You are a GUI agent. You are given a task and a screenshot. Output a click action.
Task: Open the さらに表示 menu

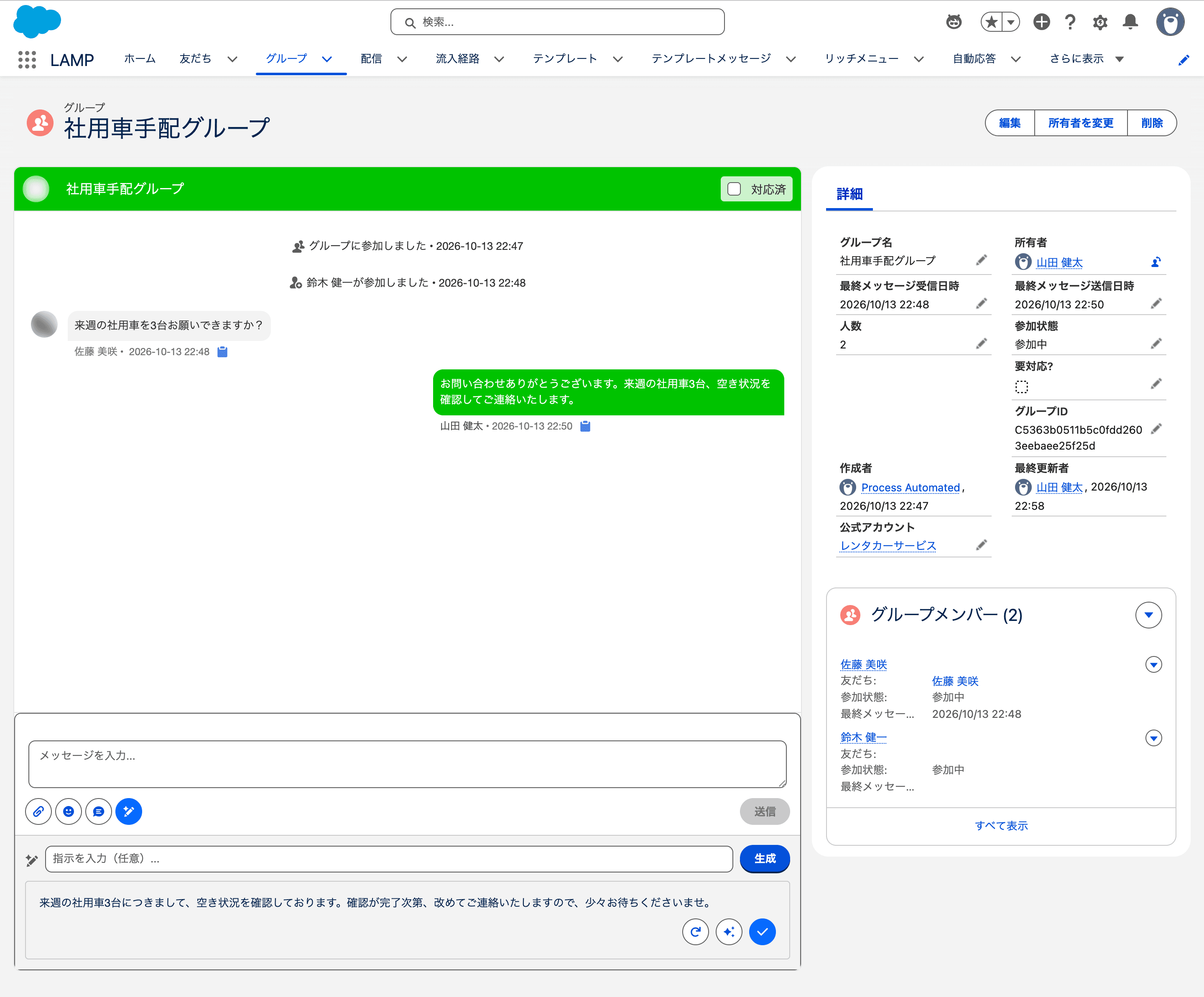(1087, 59)
